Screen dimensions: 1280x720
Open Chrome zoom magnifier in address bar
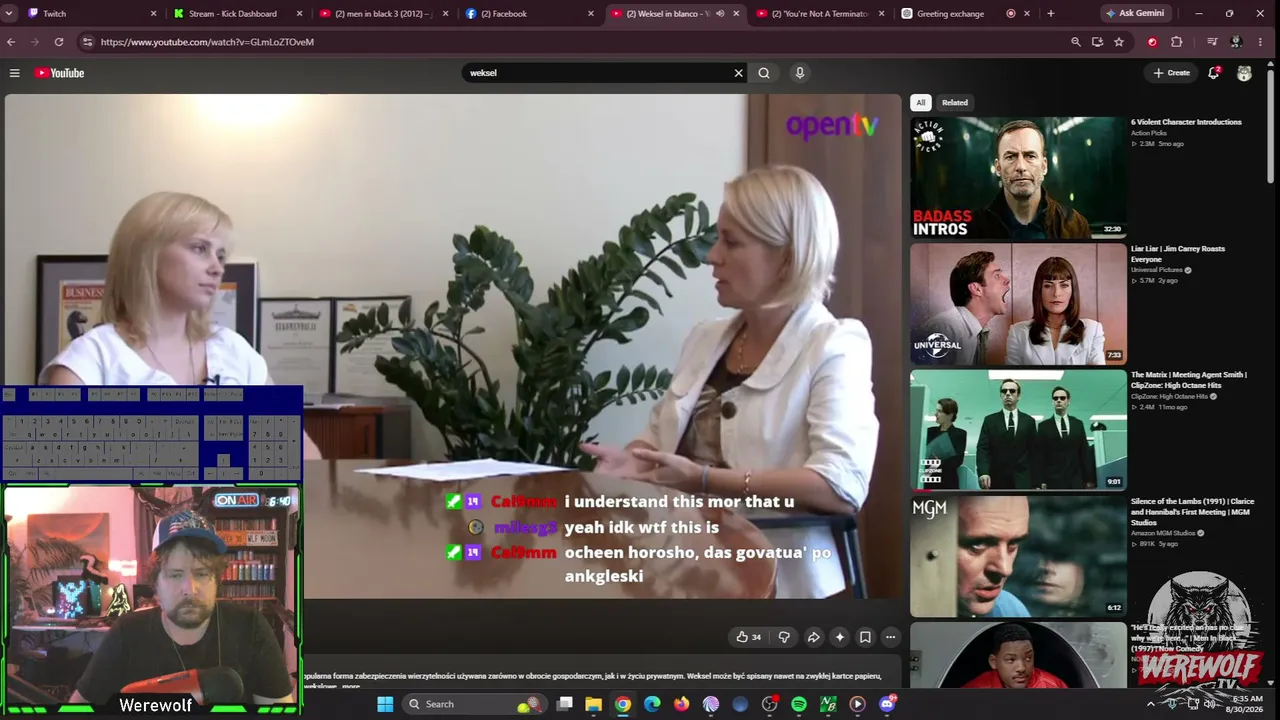1076,42
